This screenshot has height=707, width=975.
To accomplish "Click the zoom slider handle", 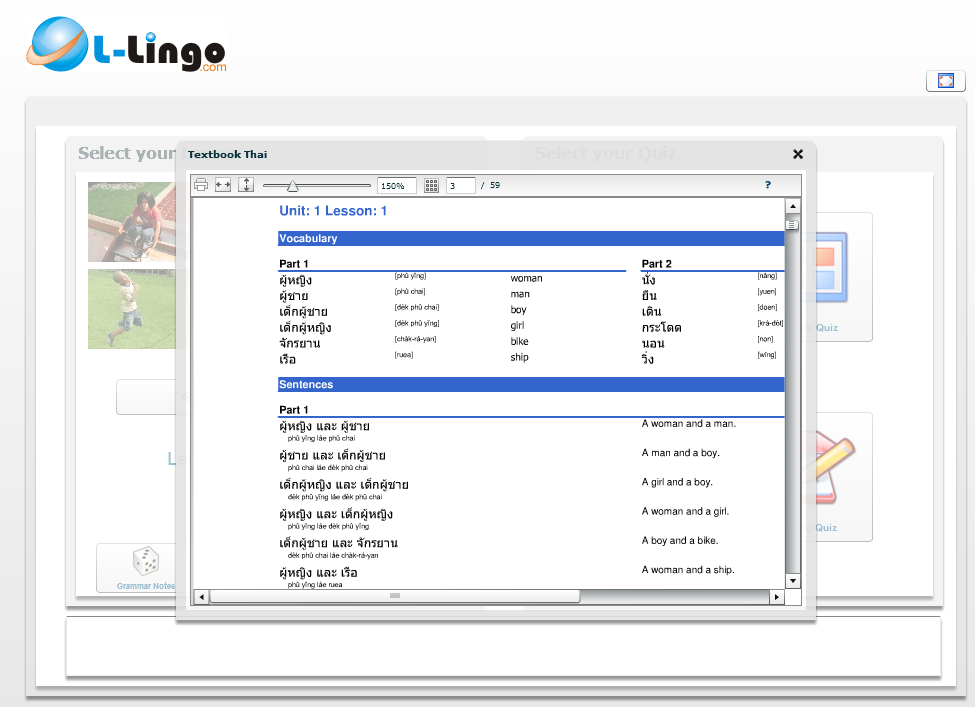I will [x=292, y=186].
